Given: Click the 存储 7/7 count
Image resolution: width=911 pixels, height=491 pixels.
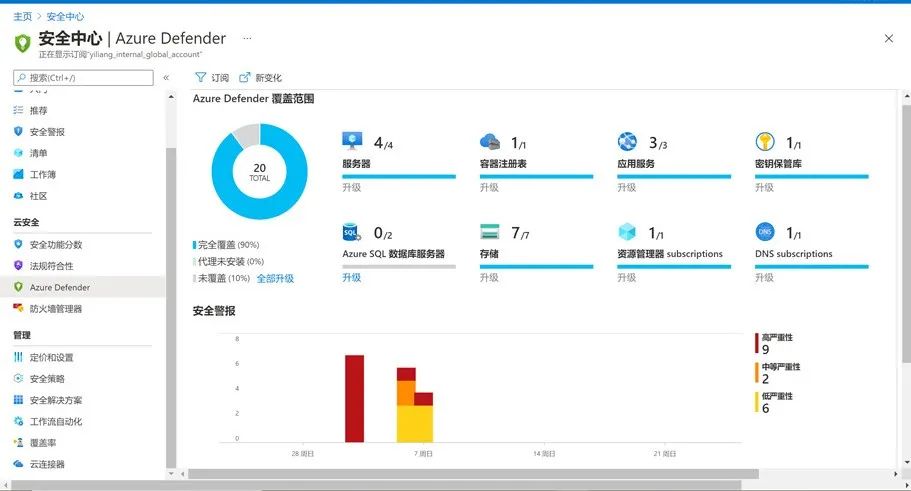Looking at the screenshot, I should click(521, 233).
